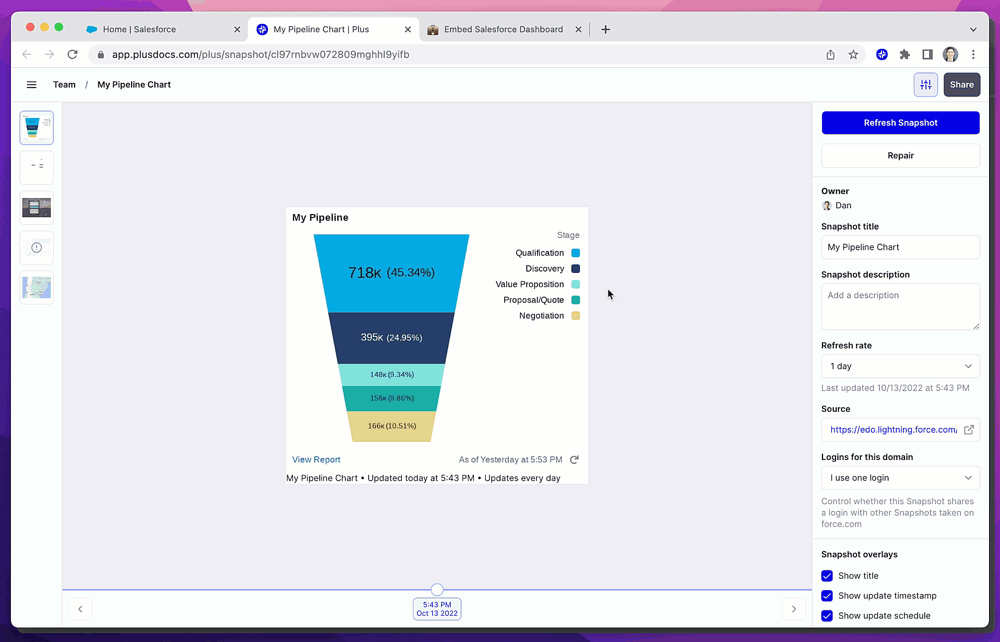Image resolution: width=1000 pixels, height=642 pixels.
Task: Open a new browser tab
Action: (x=605, y=29)
